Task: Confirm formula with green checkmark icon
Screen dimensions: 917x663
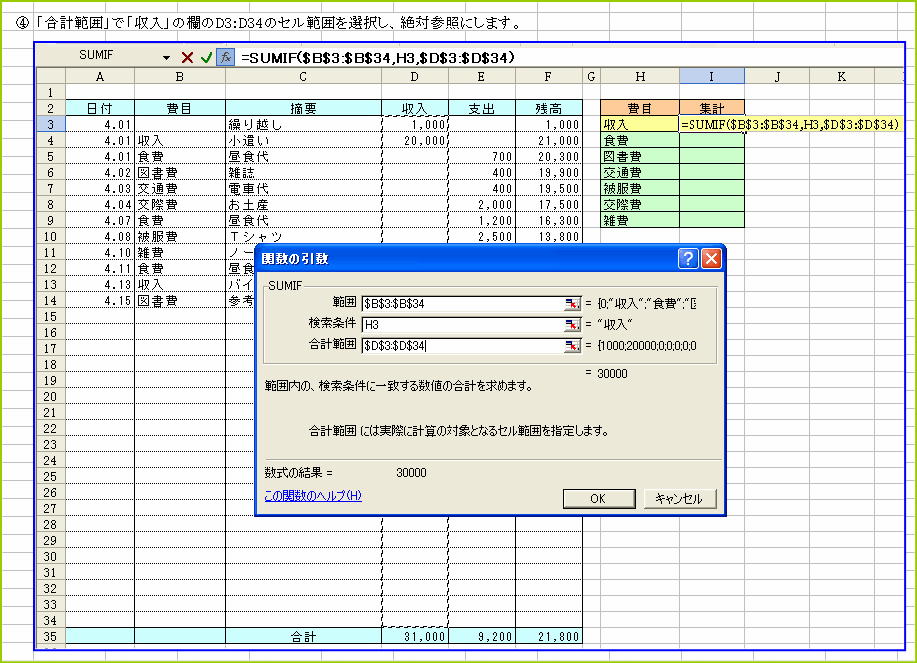Action: click(206, 57)
